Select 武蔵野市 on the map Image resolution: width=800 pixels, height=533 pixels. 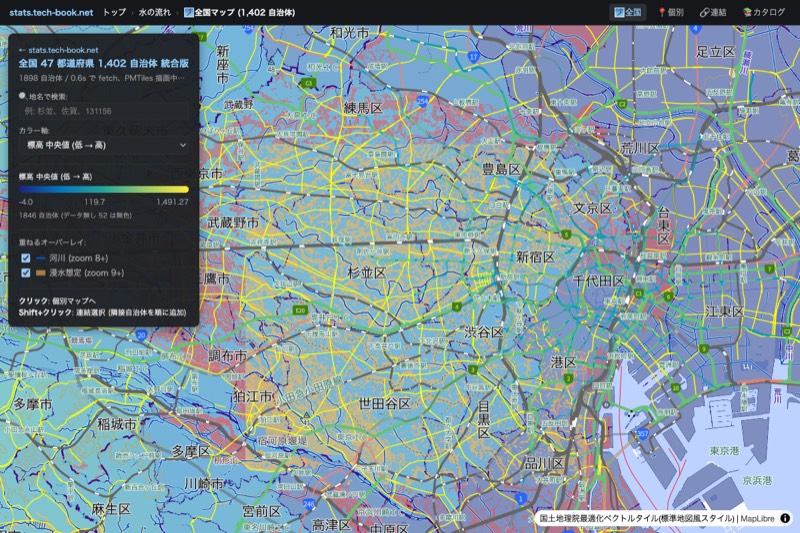[233, 222]
